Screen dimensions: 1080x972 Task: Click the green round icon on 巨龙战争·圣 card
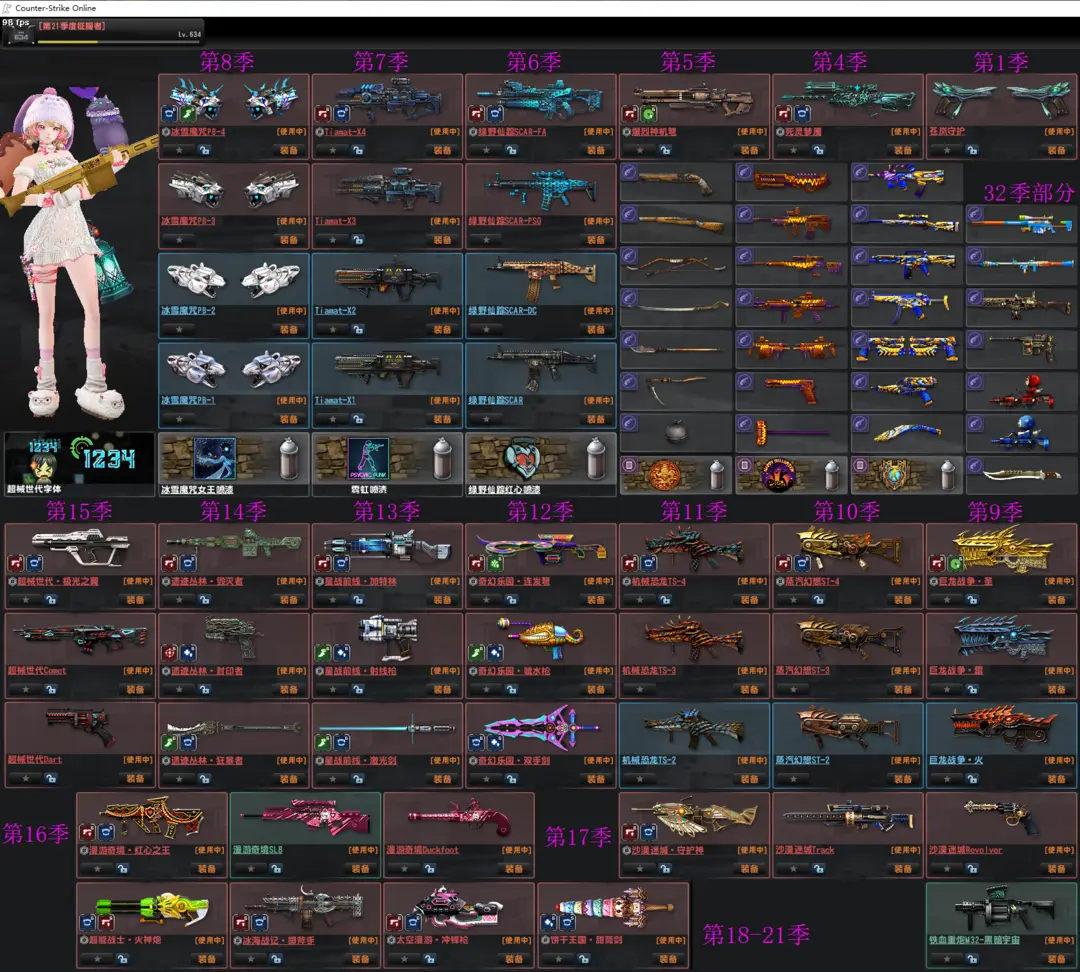[955, 563]
